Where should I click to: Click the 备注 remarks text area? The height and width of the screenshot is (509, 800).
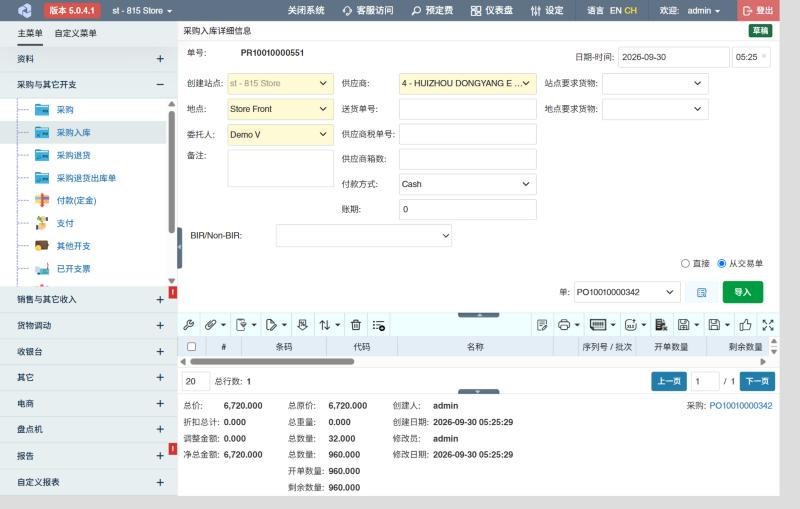(281, 168)
